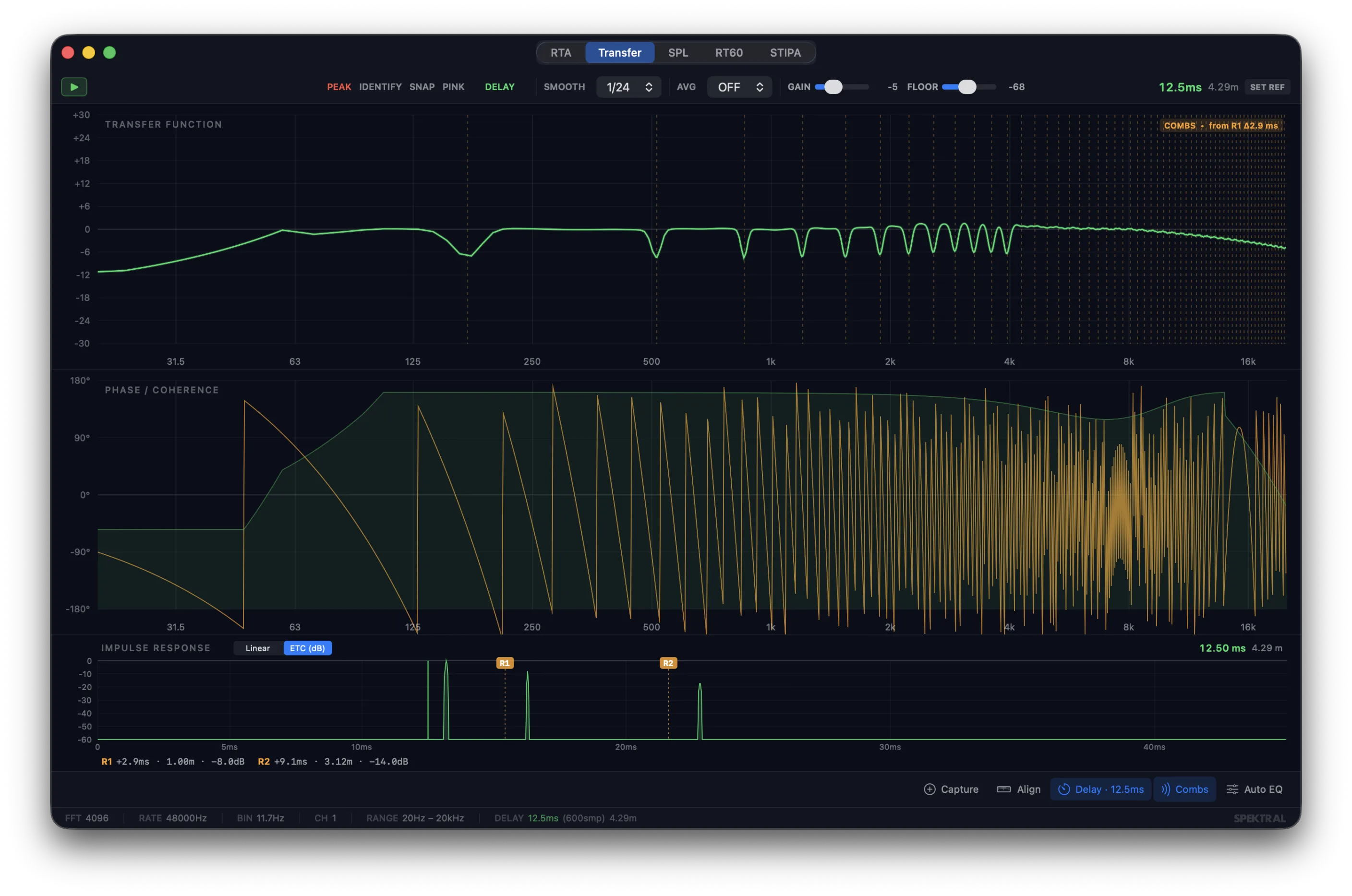Image resolution: width=1352 pixels, height=896 pixels.
Task: Select the R2 reflection marker
Action: point(668,663)
